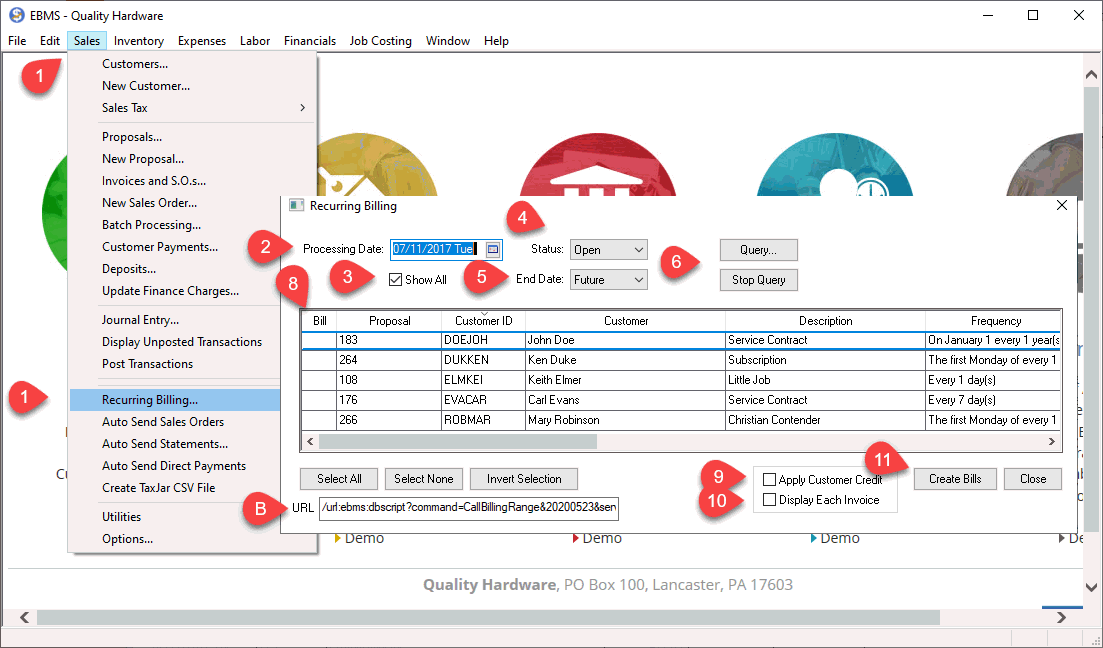Click into the URL text field
This screenshot has height=648, width=1103.
point(468,508)
